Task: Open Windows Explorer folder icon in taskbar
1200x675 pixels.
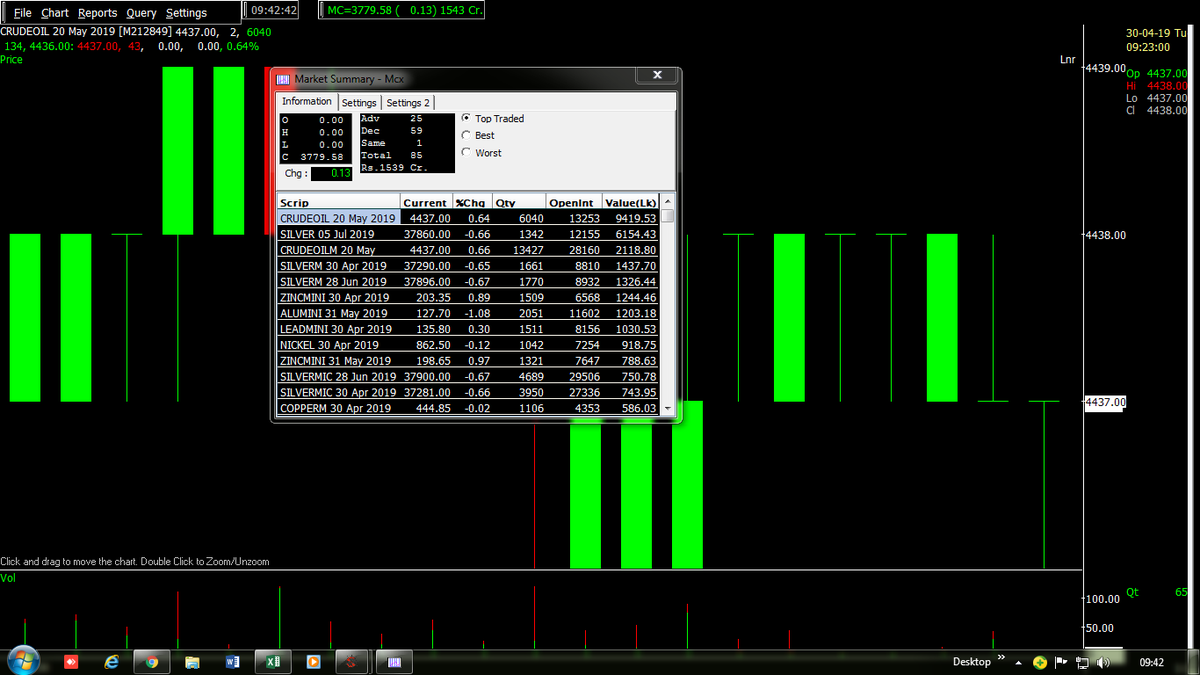Action: [x=193, y=661]
